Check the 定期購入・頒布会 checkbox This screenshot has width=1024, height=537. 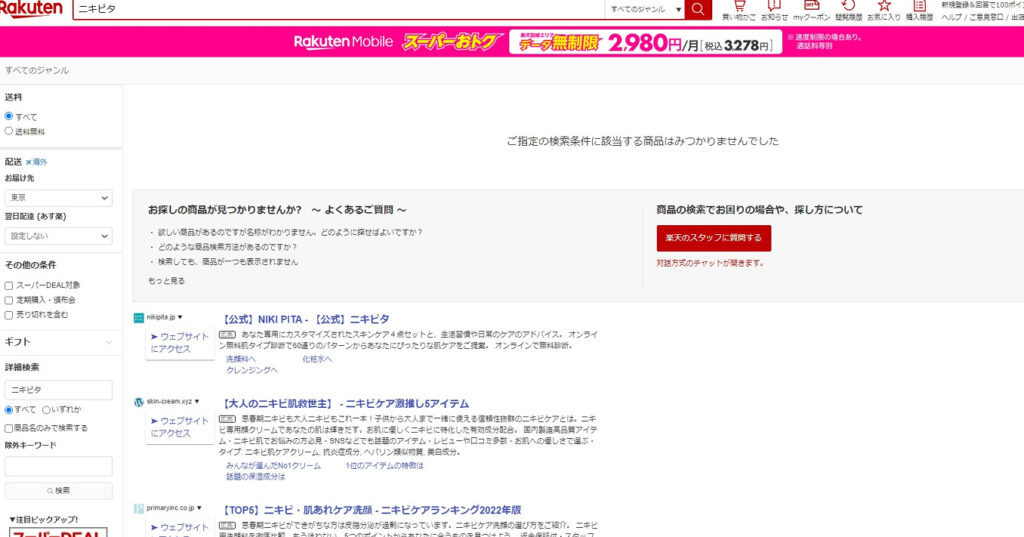(8, 301)
